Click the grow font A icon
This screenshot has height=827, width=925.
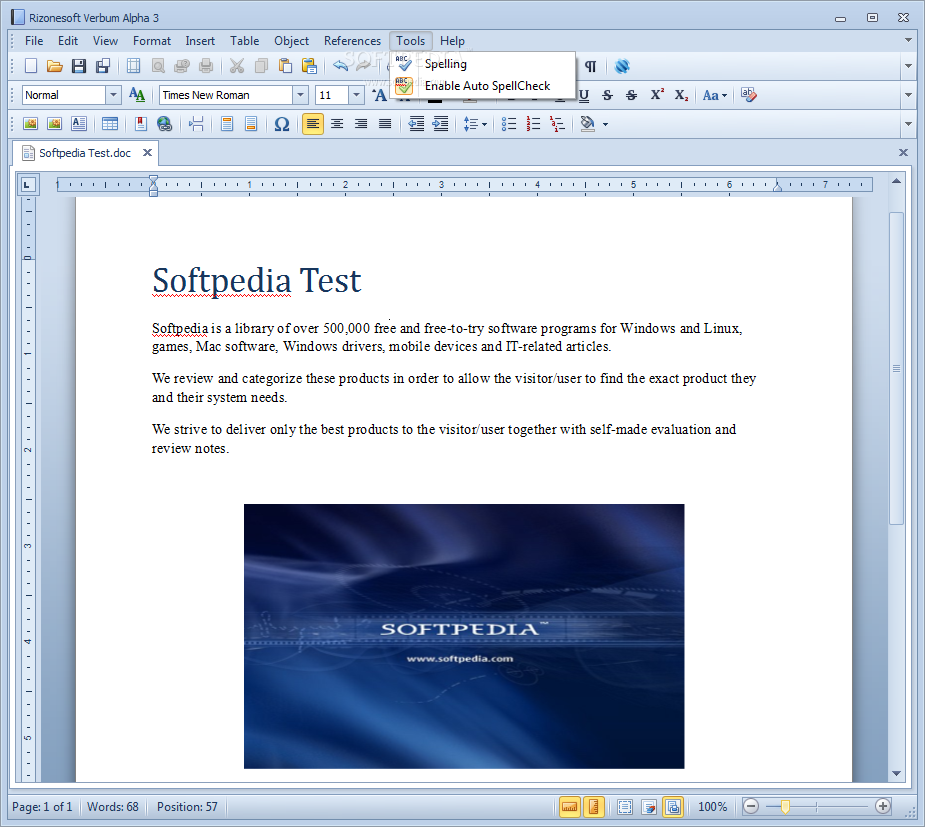pyautogui.click(x=380, y=95)
